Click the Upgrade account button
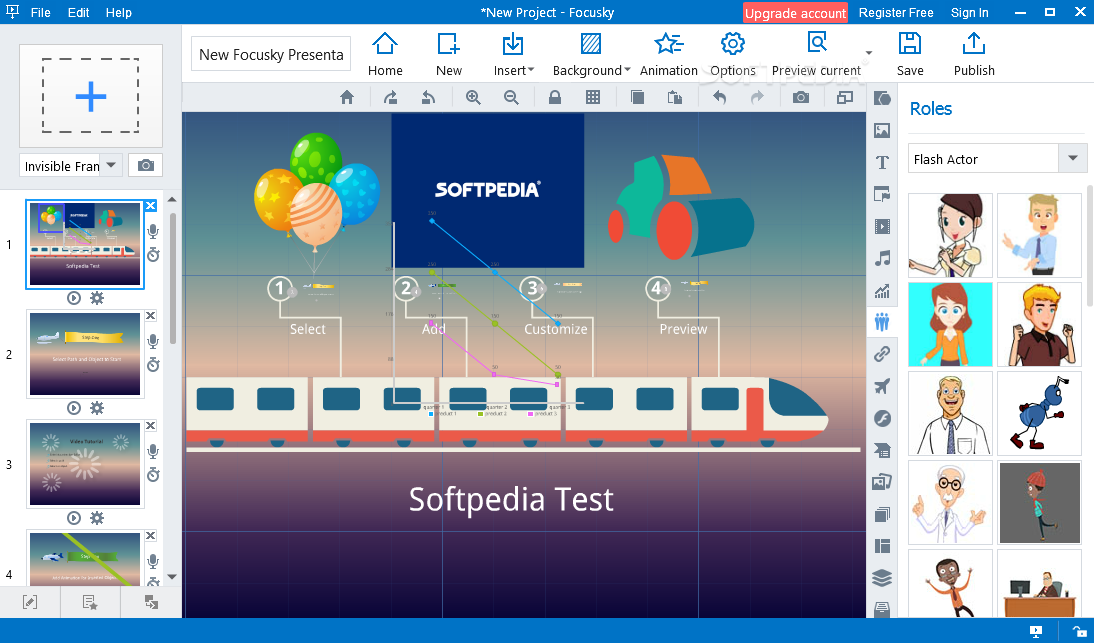This screenshot has height=643, width=1094. [x=795, y=13]
